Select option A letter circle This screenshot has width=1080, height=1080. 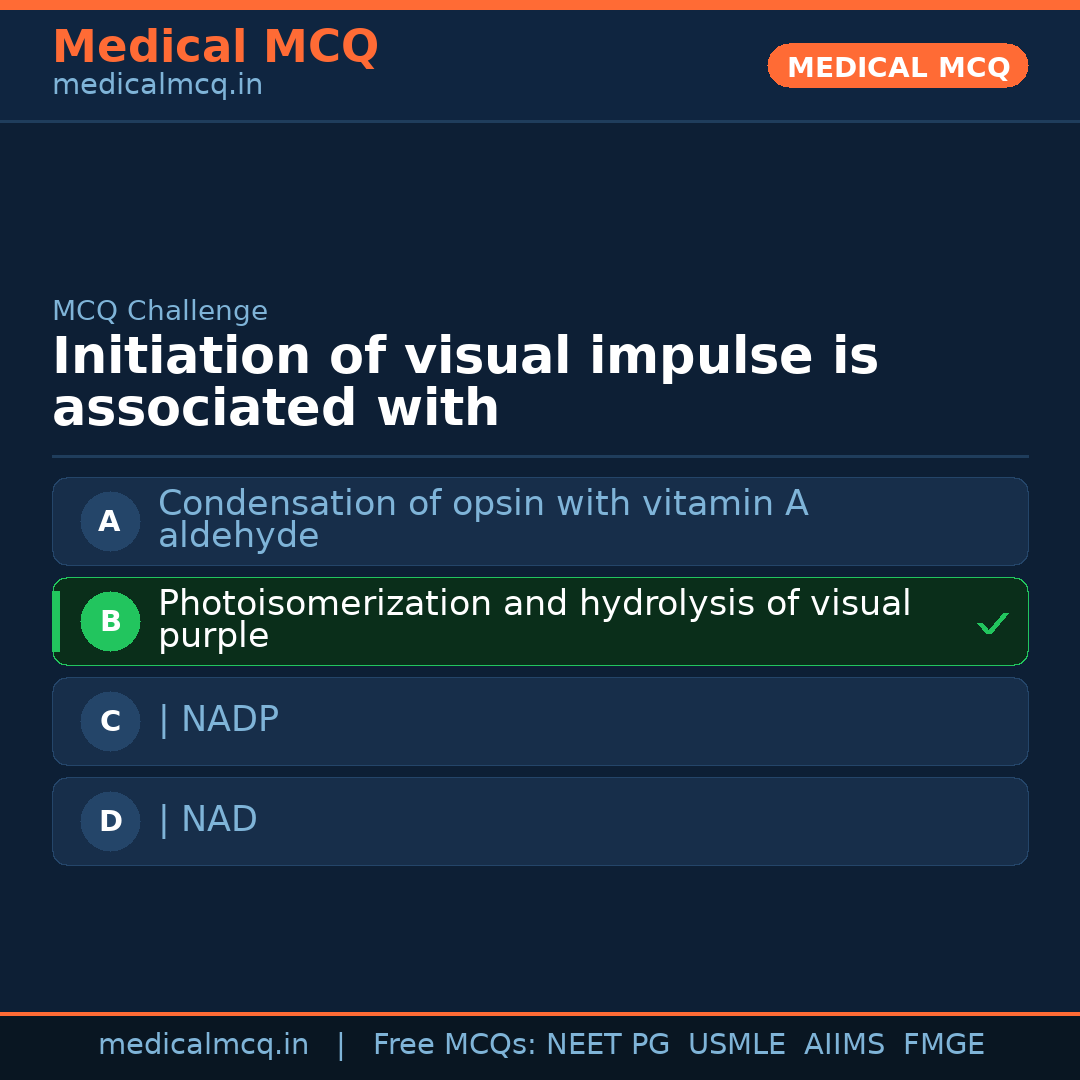[110, 521]
